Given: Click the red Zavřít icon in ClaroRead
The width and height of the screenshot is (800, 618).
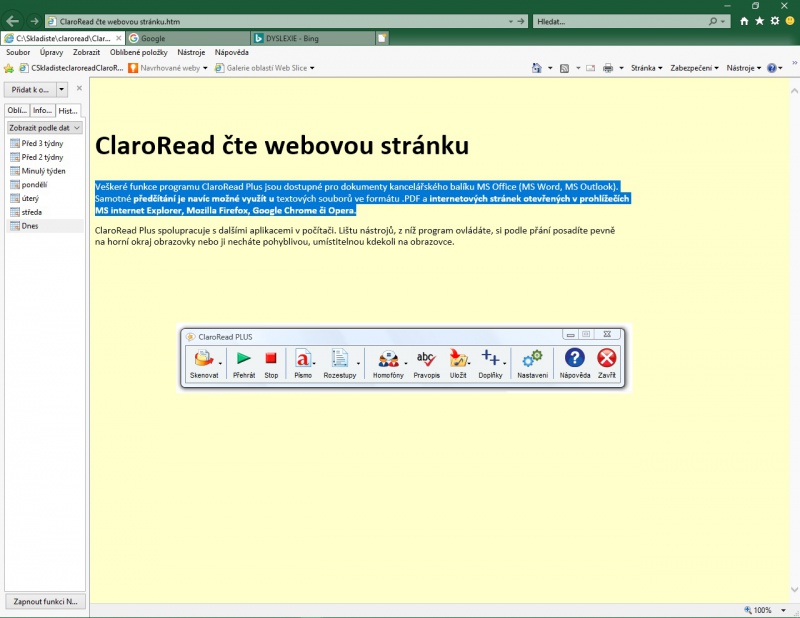Looking at the screenshot, I should point(607,358).
